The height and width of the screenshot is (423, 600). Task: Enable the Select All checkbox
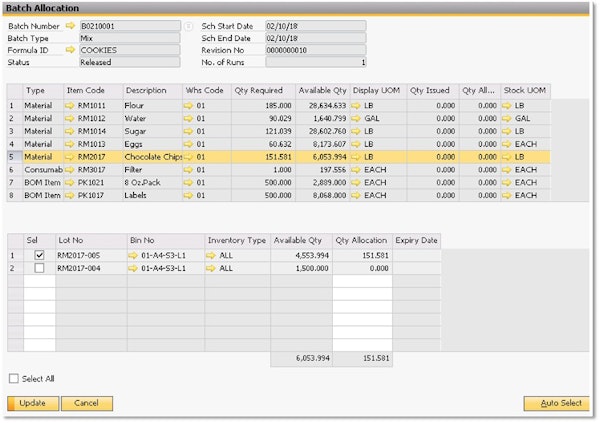14,379
